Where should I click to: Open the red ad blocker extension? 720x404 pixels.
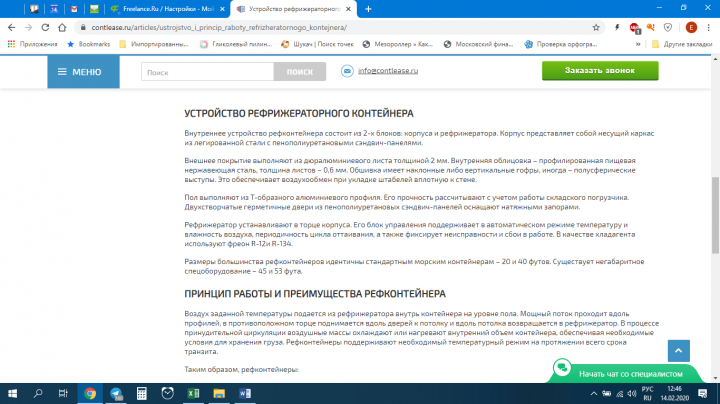point(634,28)
